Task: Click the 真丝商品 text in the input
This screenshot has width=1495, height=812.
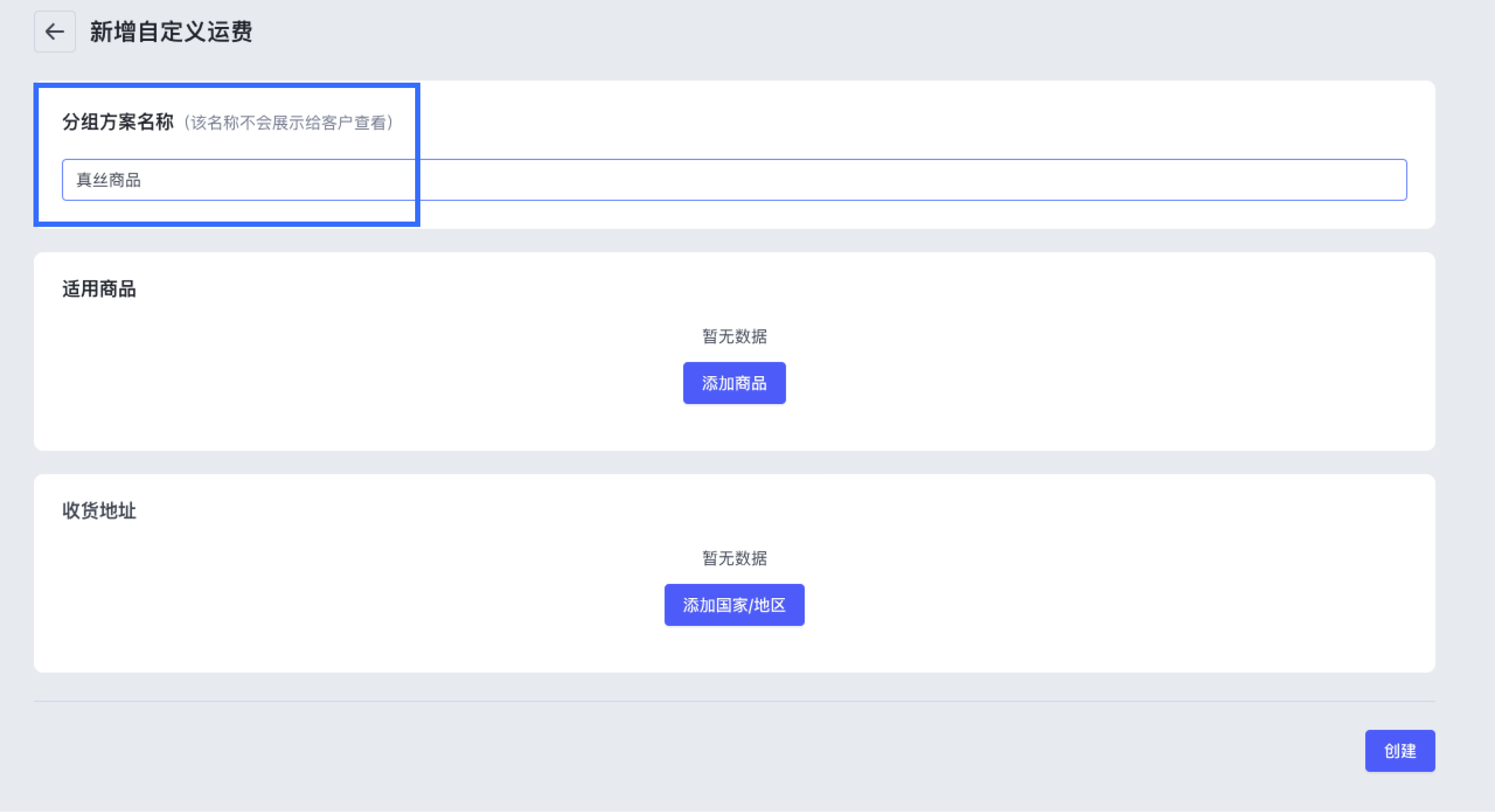Action: pos(109,180)
